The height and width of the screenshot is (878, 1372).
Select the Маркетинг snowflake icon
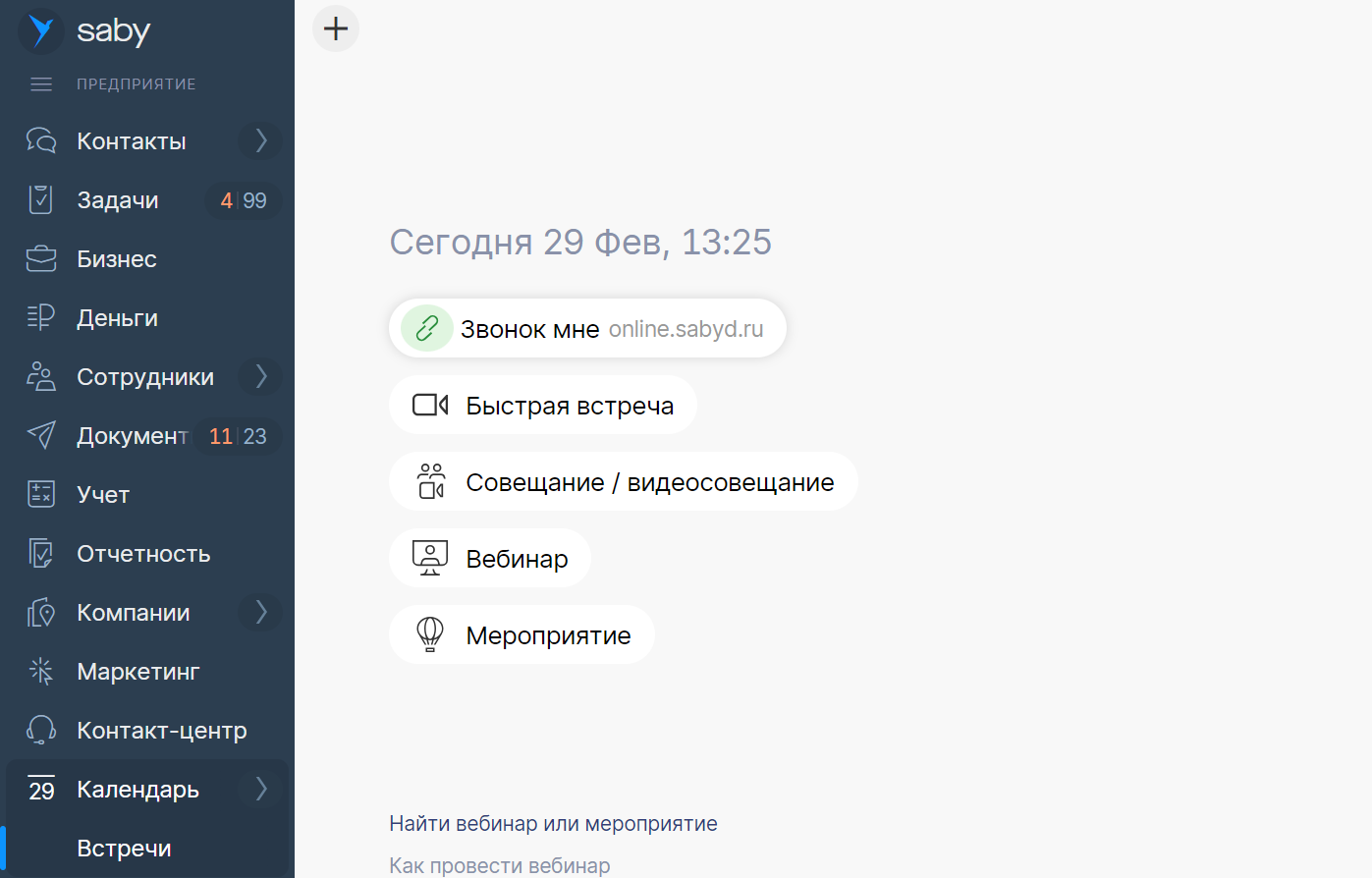pos(40,671)
